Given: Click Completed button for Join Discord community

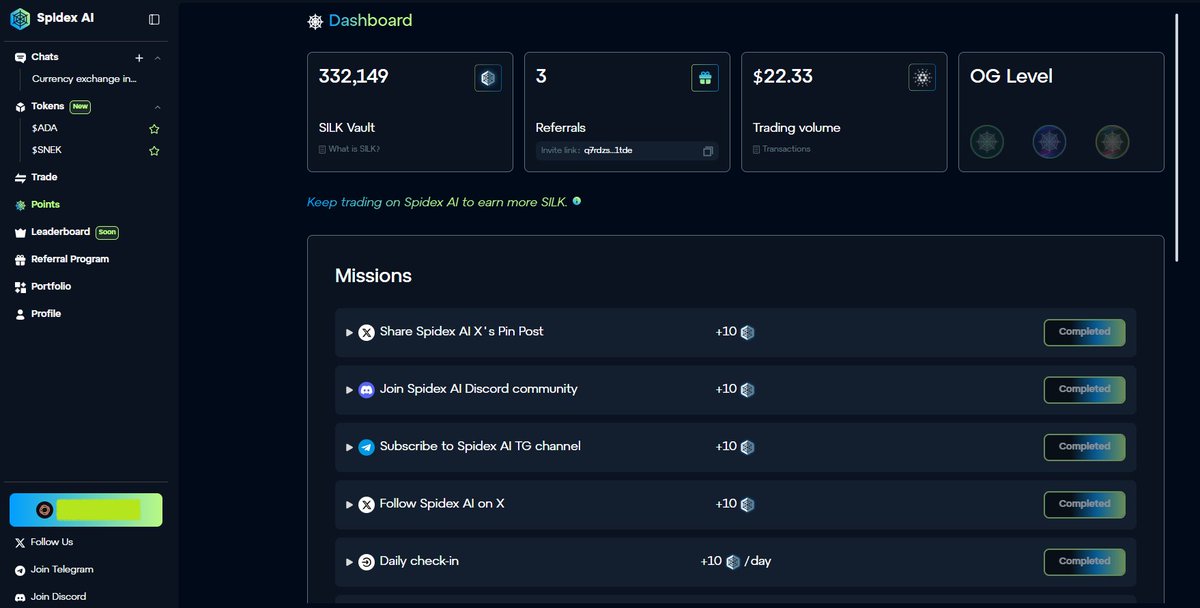Looking at the screenshot, I should point(1085,390).
